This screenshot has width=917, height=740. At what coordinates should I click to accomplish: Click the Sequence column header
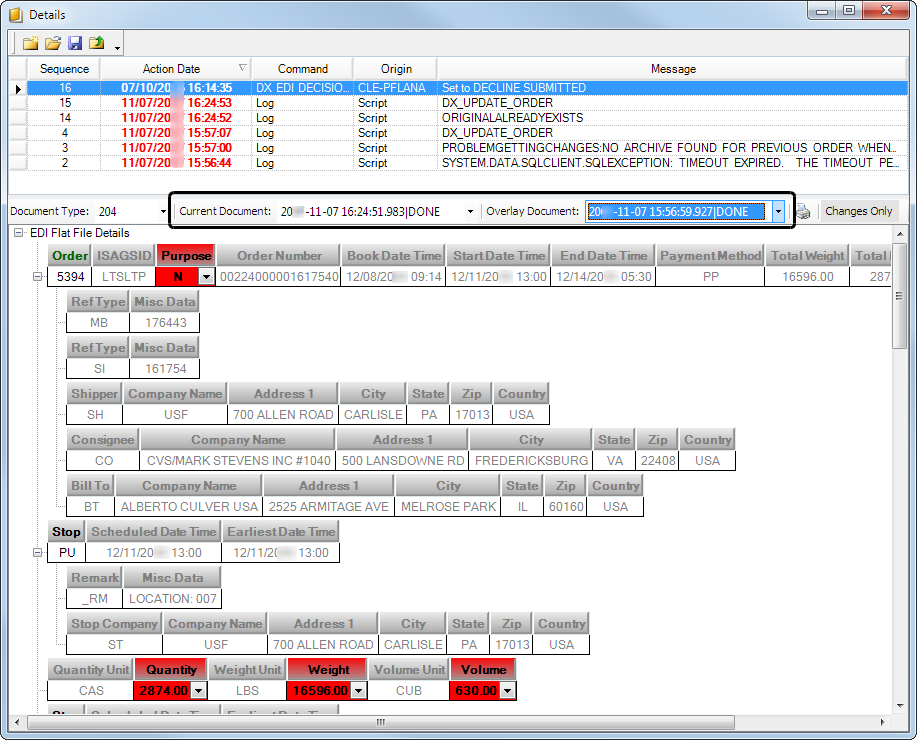coord(64,69)
